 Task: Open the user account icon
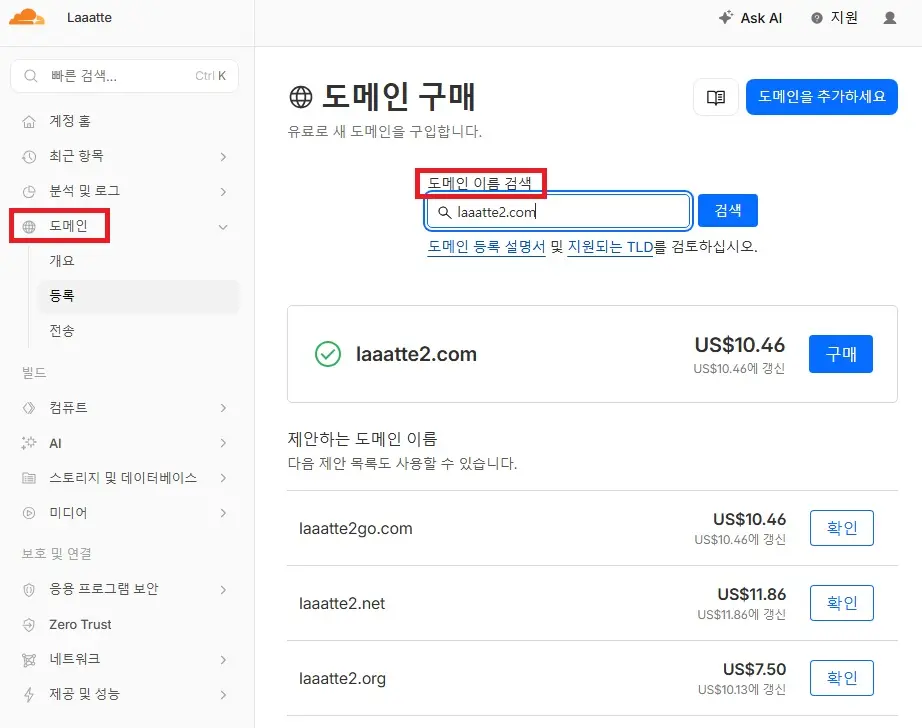click(893, 17)
